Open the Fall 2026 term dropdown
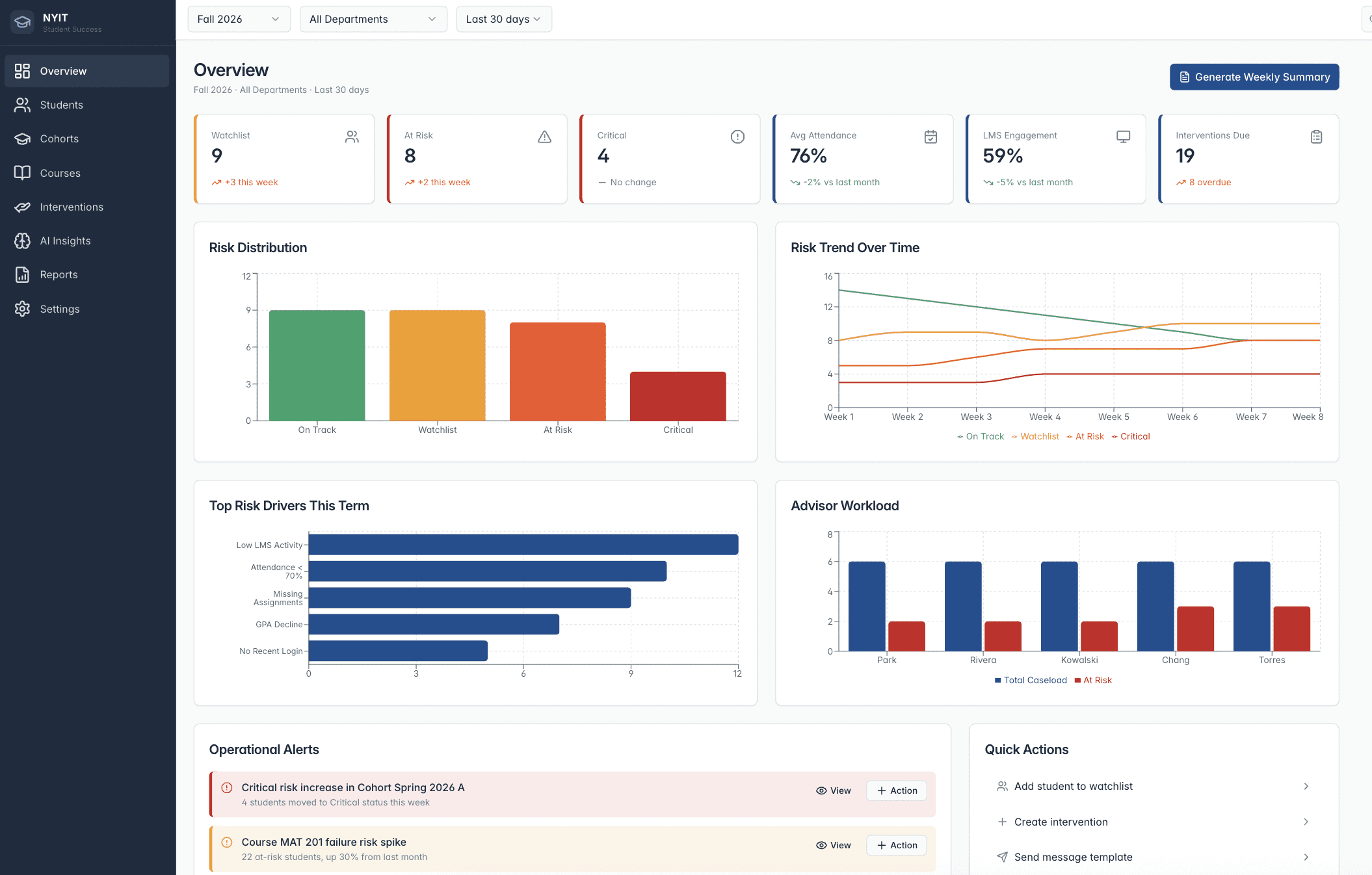This screenshot has height=875, width=1372. tap(239, 19)
